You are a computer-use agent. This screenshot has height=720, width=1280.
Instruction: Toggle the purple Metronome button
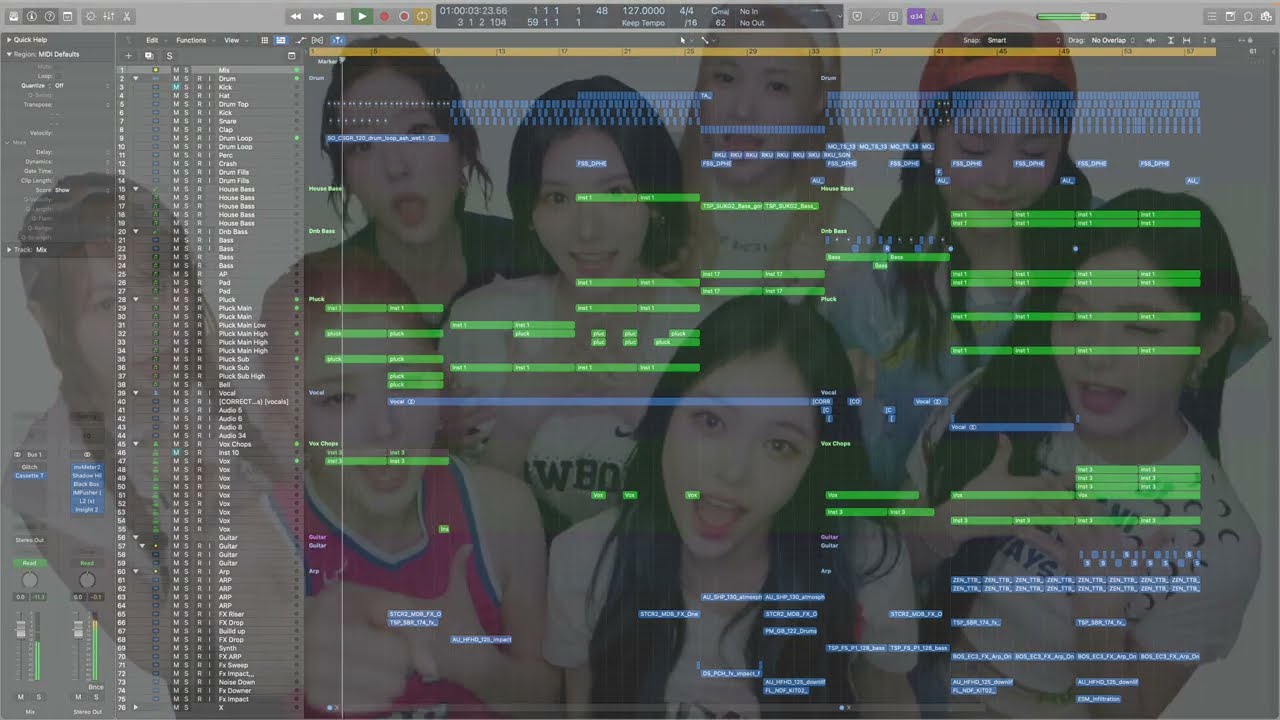pos(934,16)
